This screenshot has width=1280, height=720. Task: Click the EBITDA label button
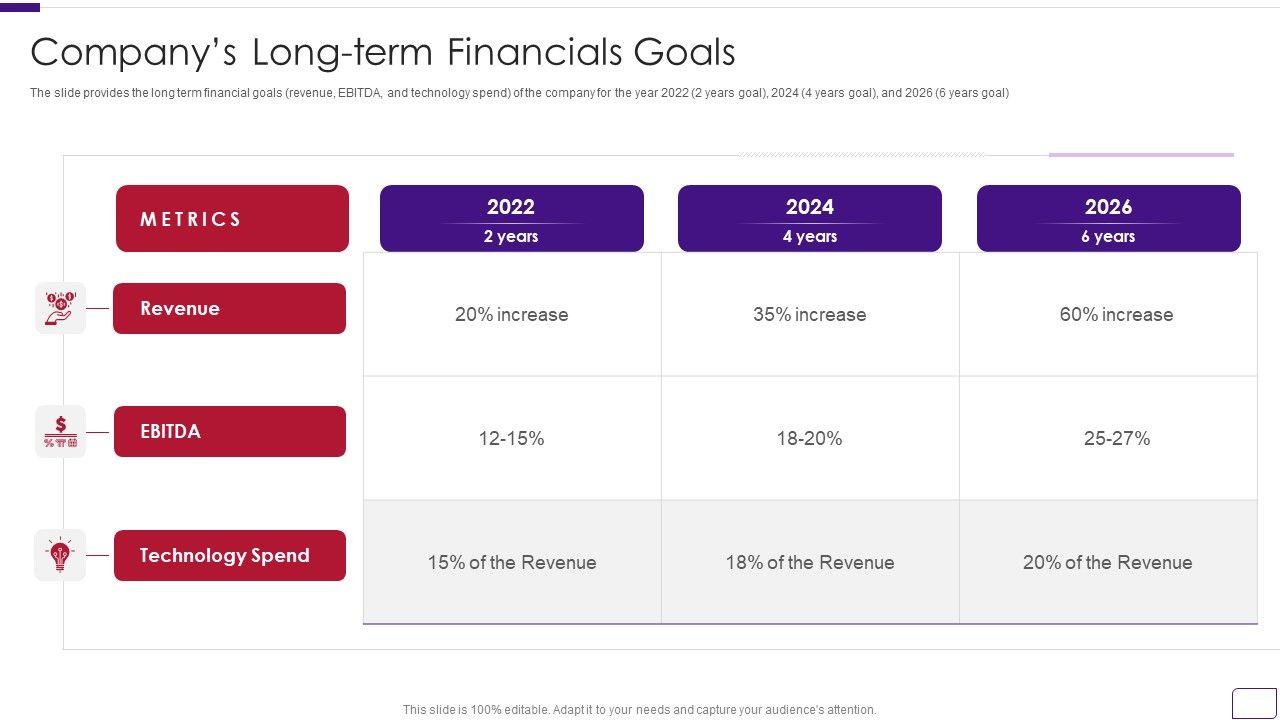229,432
